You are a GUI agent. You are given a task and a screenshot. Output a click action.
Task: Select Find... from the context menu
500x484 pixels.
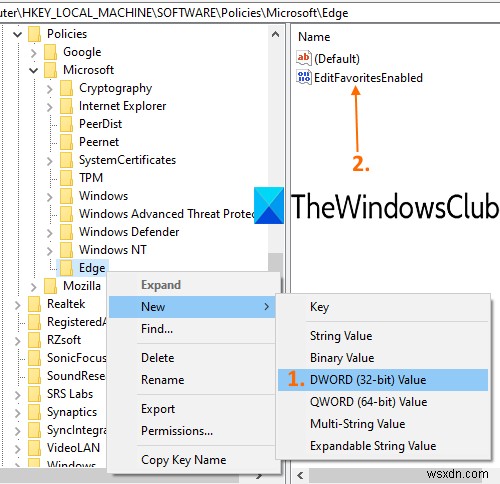[192, 329]
